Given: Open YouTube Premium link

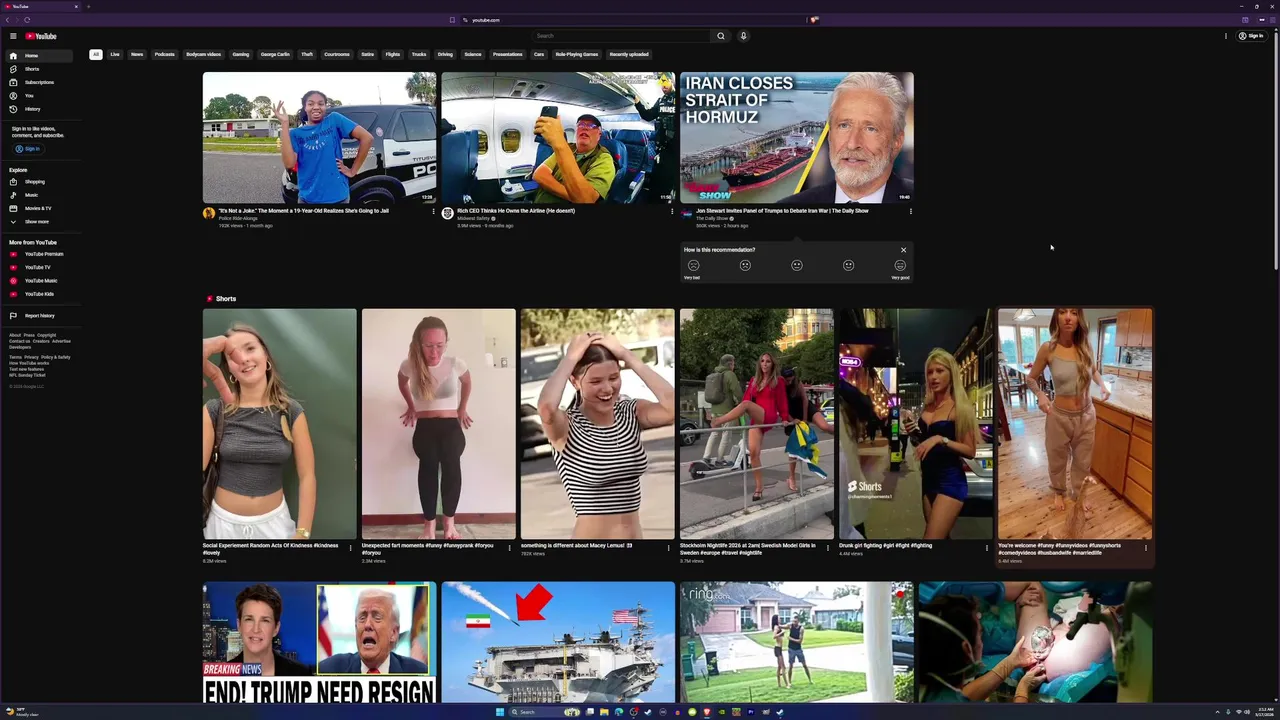Looking at the screenshot, I should tap(37, 254).
